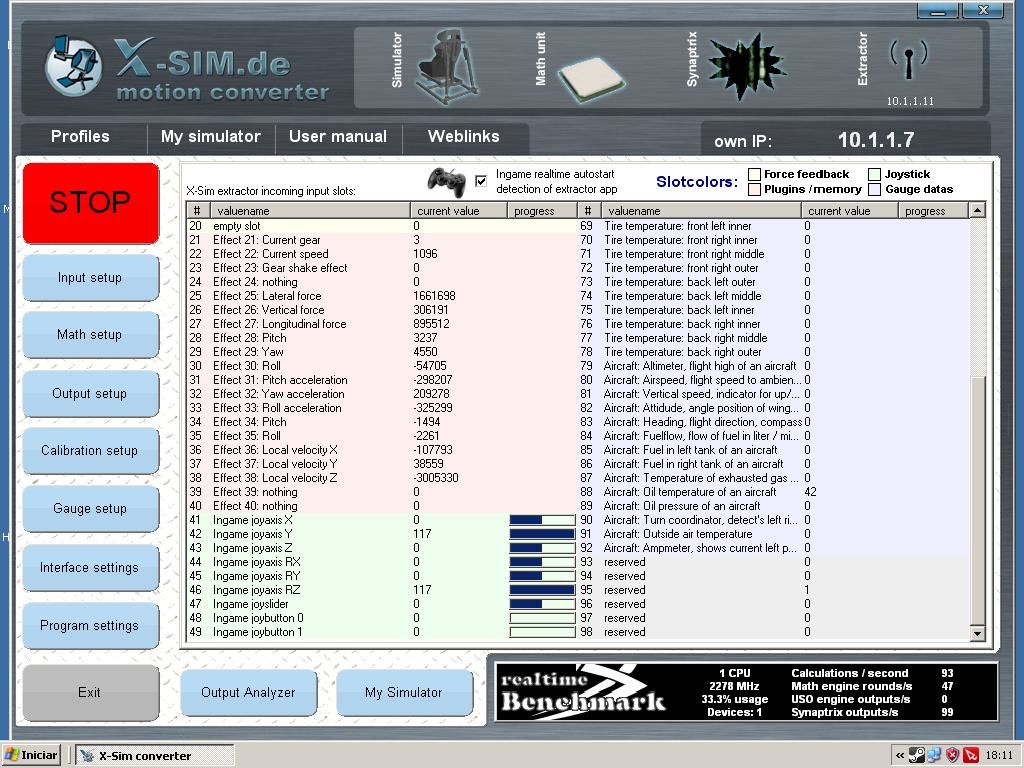Click the Joystick slot color box

(875, 174)
